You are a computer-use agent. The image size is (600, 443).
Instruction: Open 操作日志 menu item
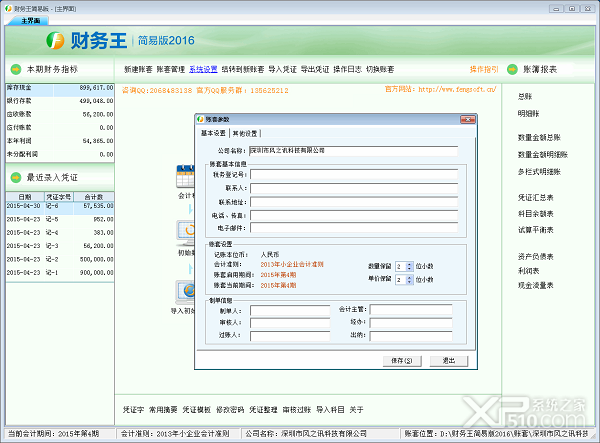coord(347,69)
